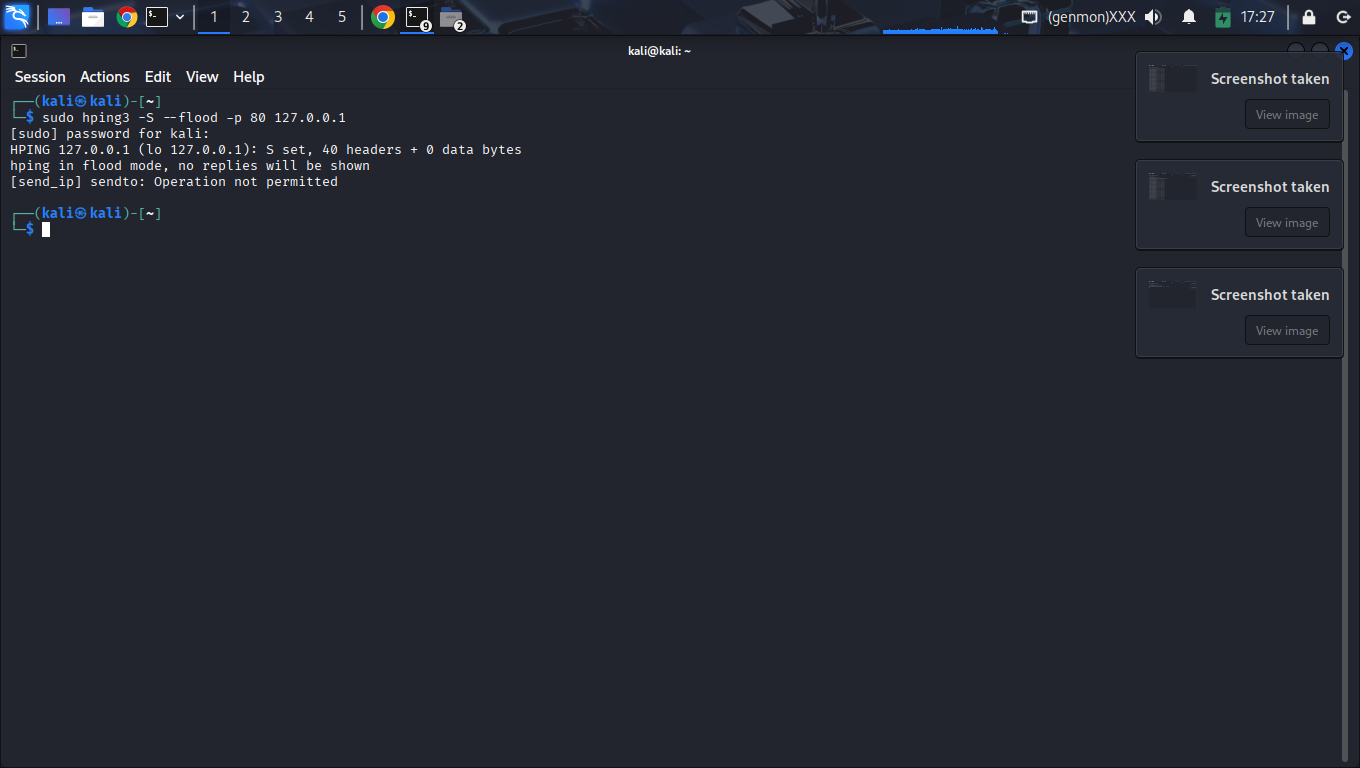
Task: Click the middle Screenshot taken notification thumbnail
Action: pos(1172,187)
